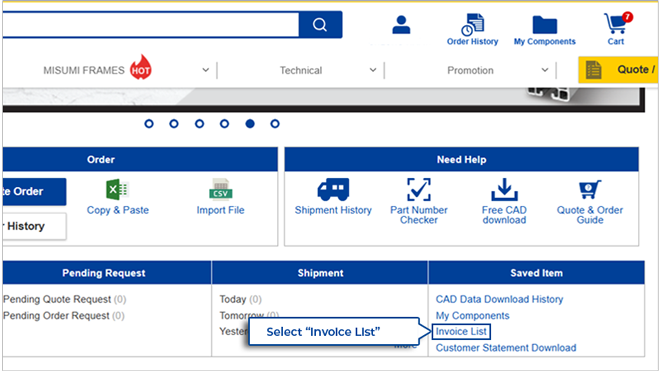Viewport: 660px width, 371px height.
Task: Open Customer Statement Download link
Action: (x=506, y=348)
